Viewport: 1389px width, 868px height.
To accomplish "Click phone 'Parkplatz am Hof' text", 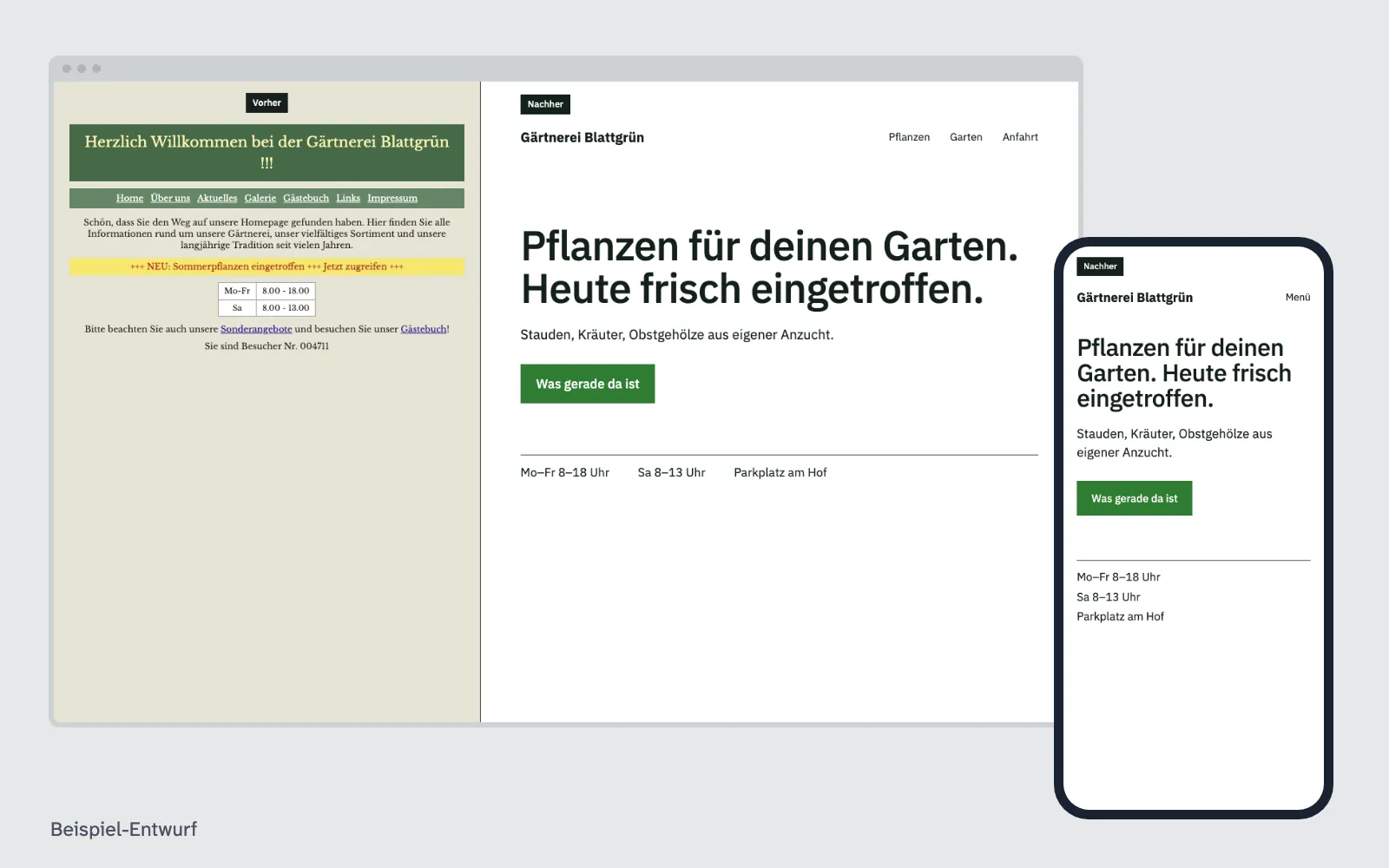I will tap(1120, 616).
